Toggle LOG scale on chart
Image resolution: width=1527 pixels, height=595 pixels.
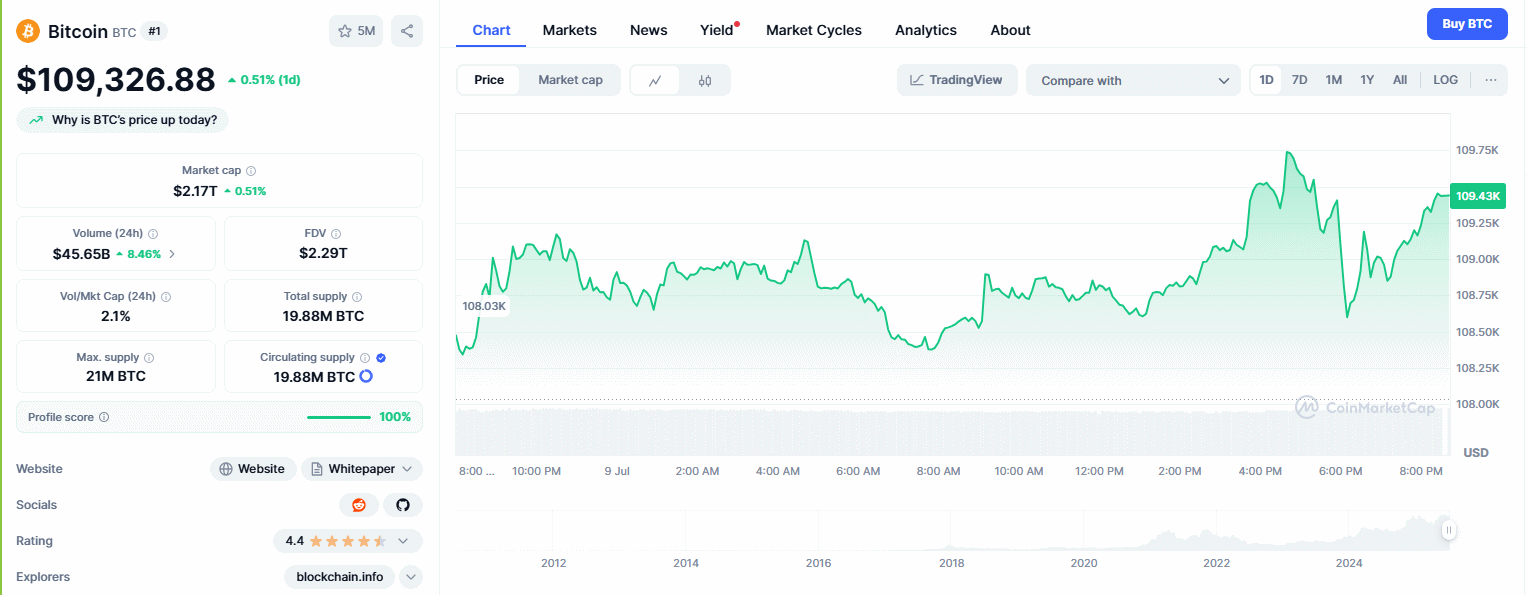coord(1446,80)
